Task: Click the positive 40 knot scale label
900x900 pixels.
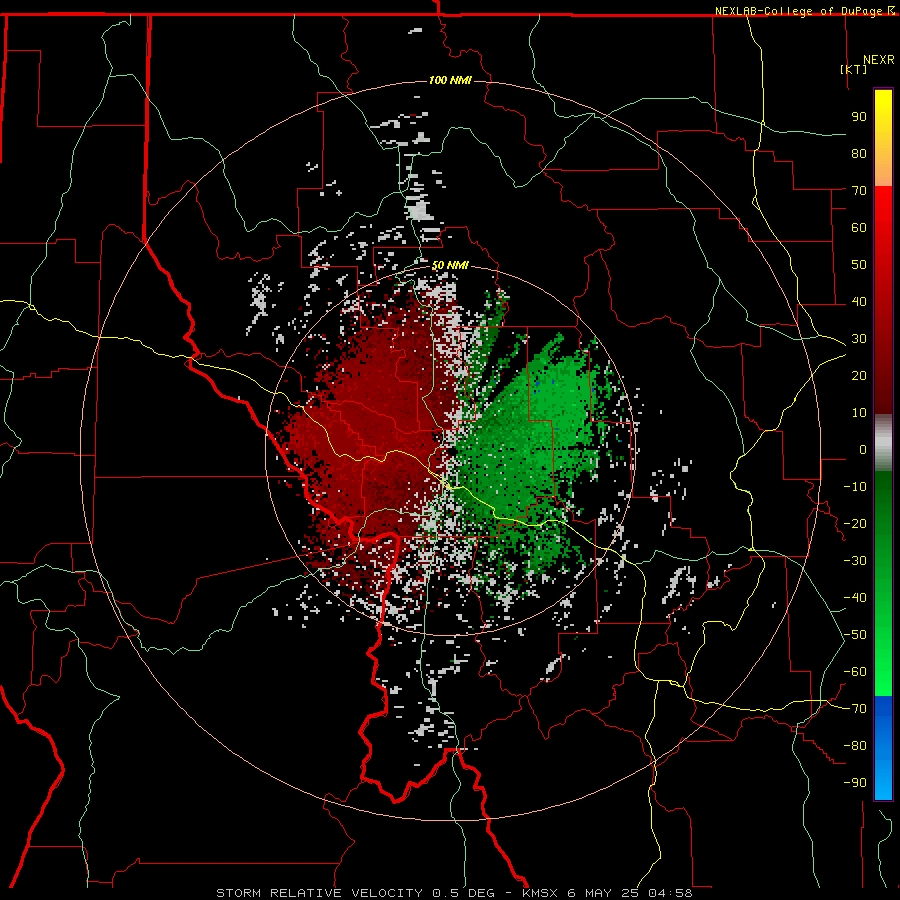Action: (859, 301)
